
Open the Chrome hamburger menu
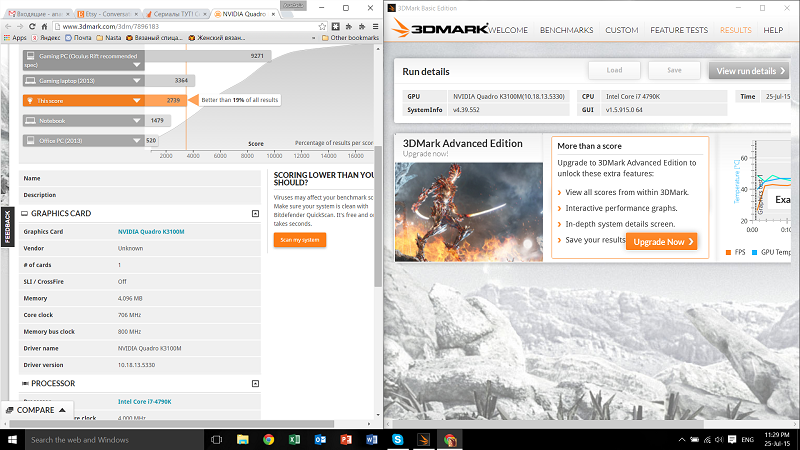pyautogui.click(x=376, y=26)
